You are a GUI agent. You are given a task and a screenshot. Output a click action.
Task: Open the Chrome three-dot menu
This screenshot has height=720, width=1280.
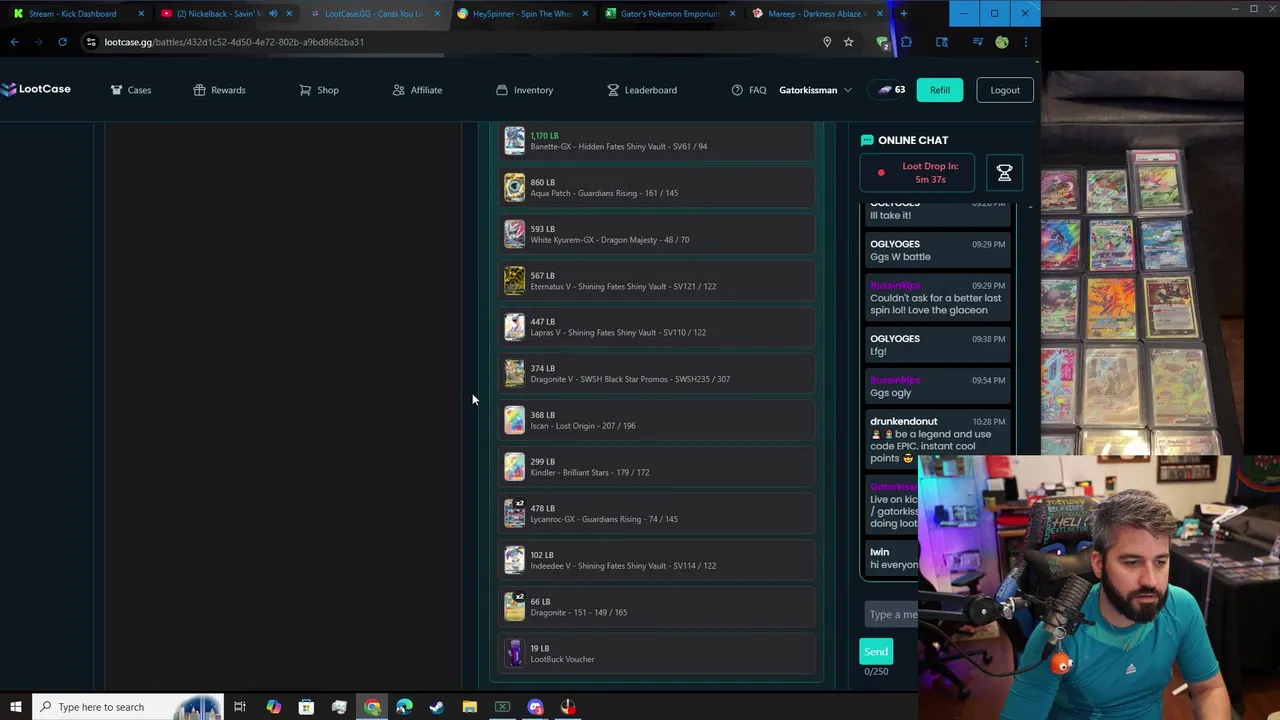pyautogui.click(x=1025, y=42)
